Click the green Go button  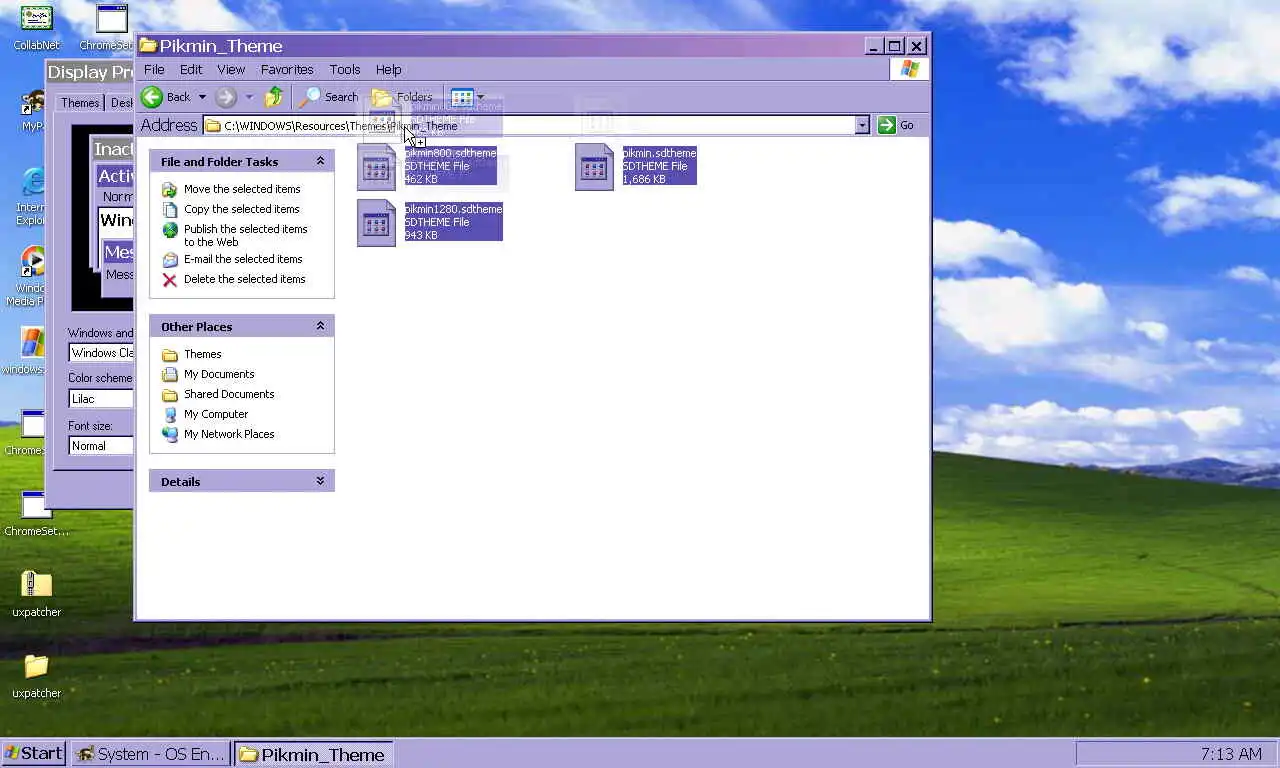click(x=896, y=125)
